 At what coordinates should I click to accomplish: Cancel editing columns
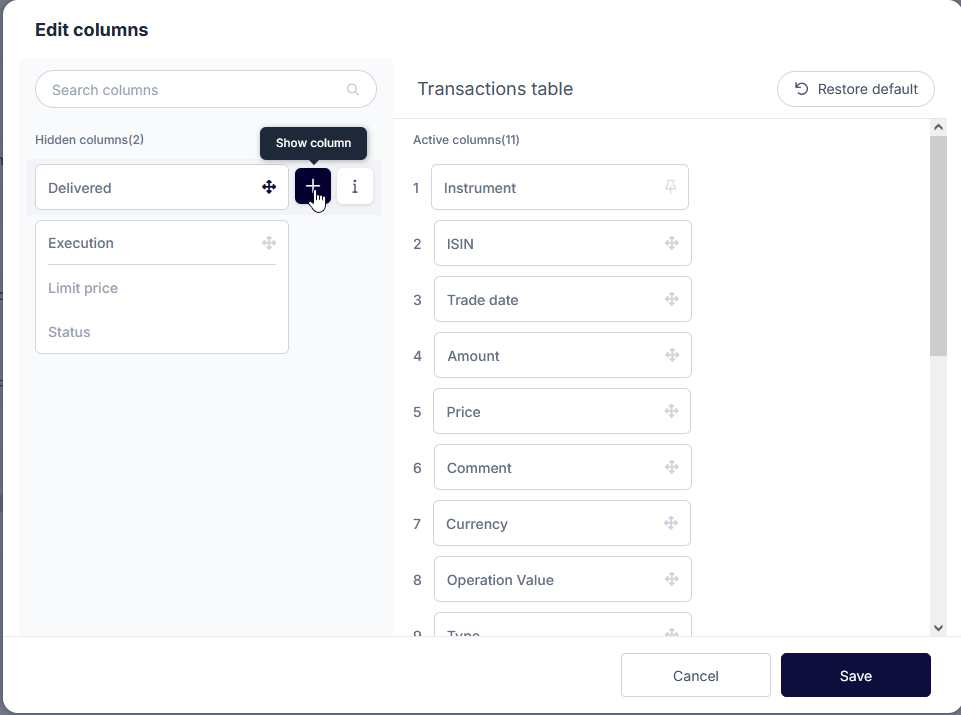pyautogui.click(x=695, y=676)
